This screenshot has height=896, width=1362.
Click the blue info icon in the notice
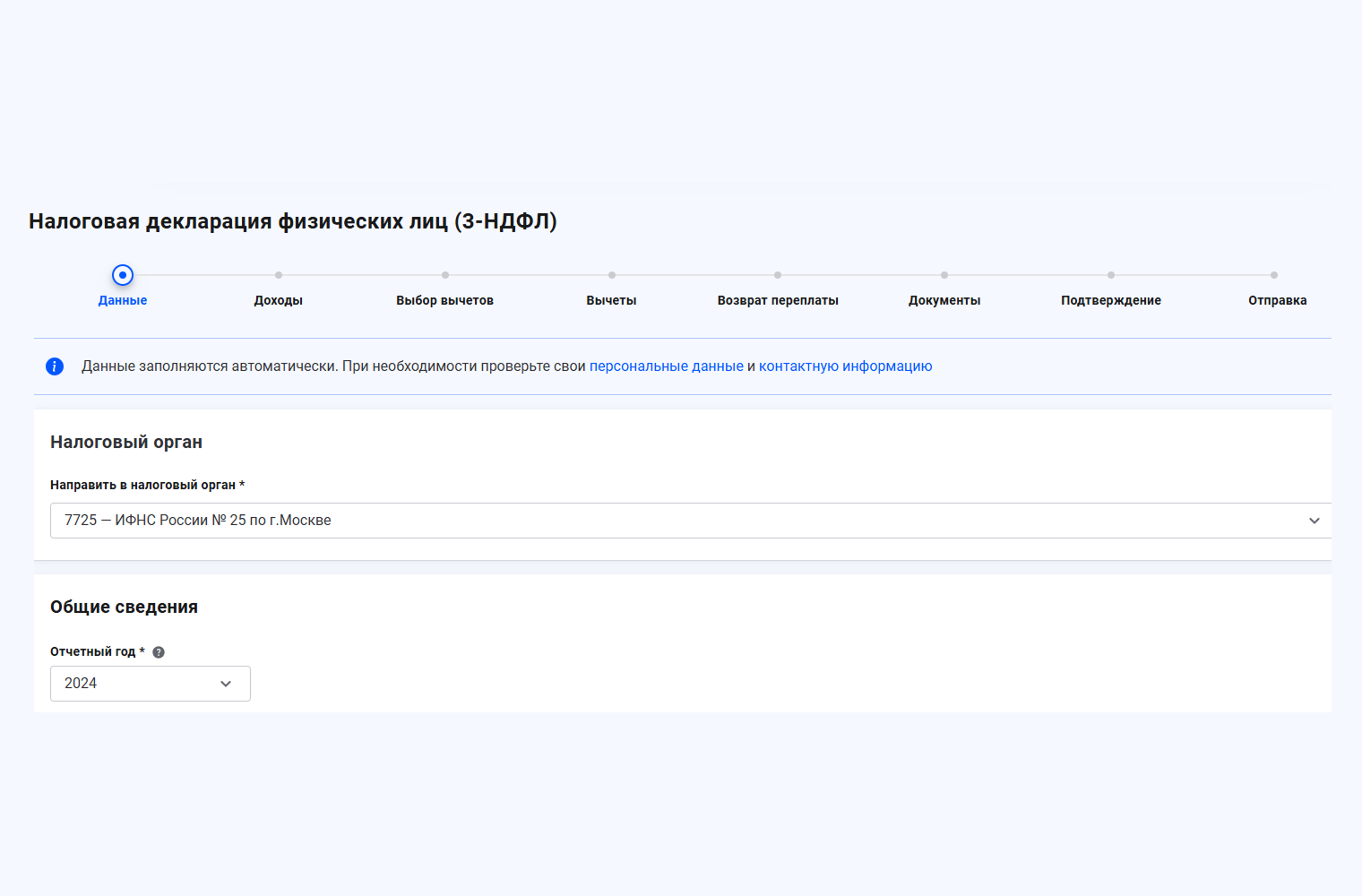(x=55, y=366)
